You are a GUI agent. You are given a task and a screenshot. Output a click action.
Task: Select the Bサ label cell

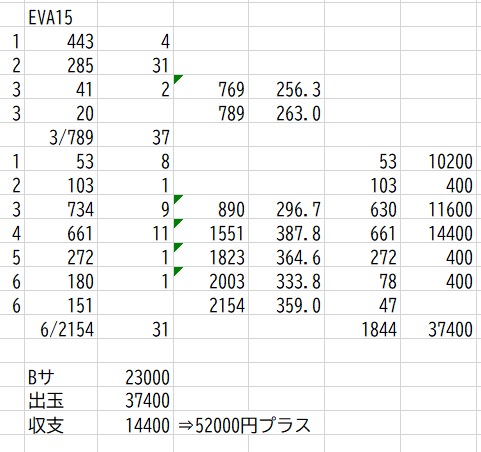61,375
